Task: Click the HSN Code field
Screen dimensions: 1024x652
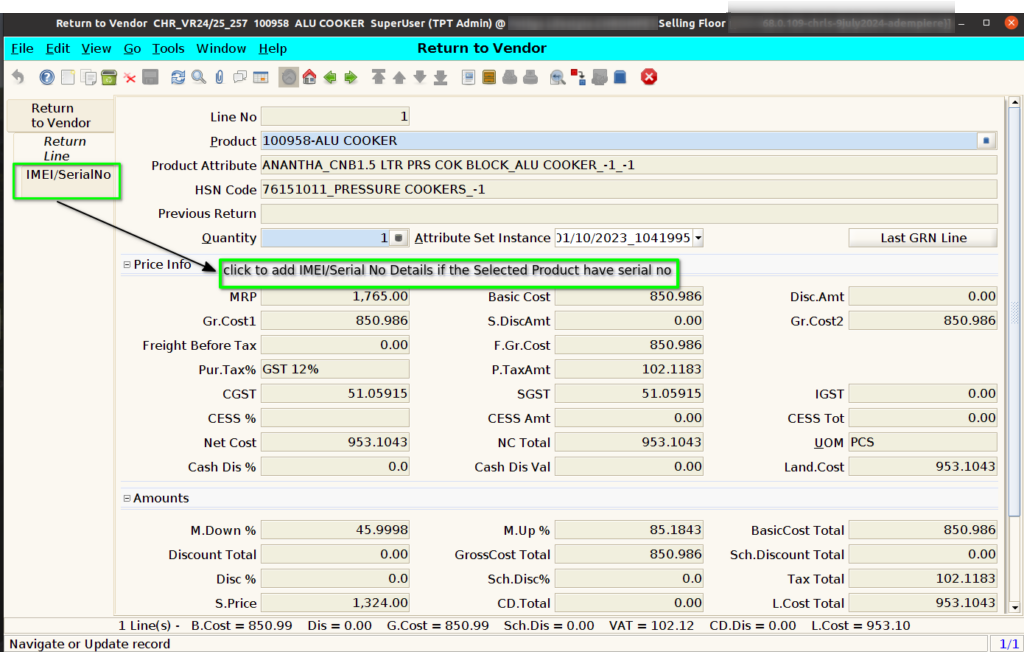Action: [x=629, y=189]
